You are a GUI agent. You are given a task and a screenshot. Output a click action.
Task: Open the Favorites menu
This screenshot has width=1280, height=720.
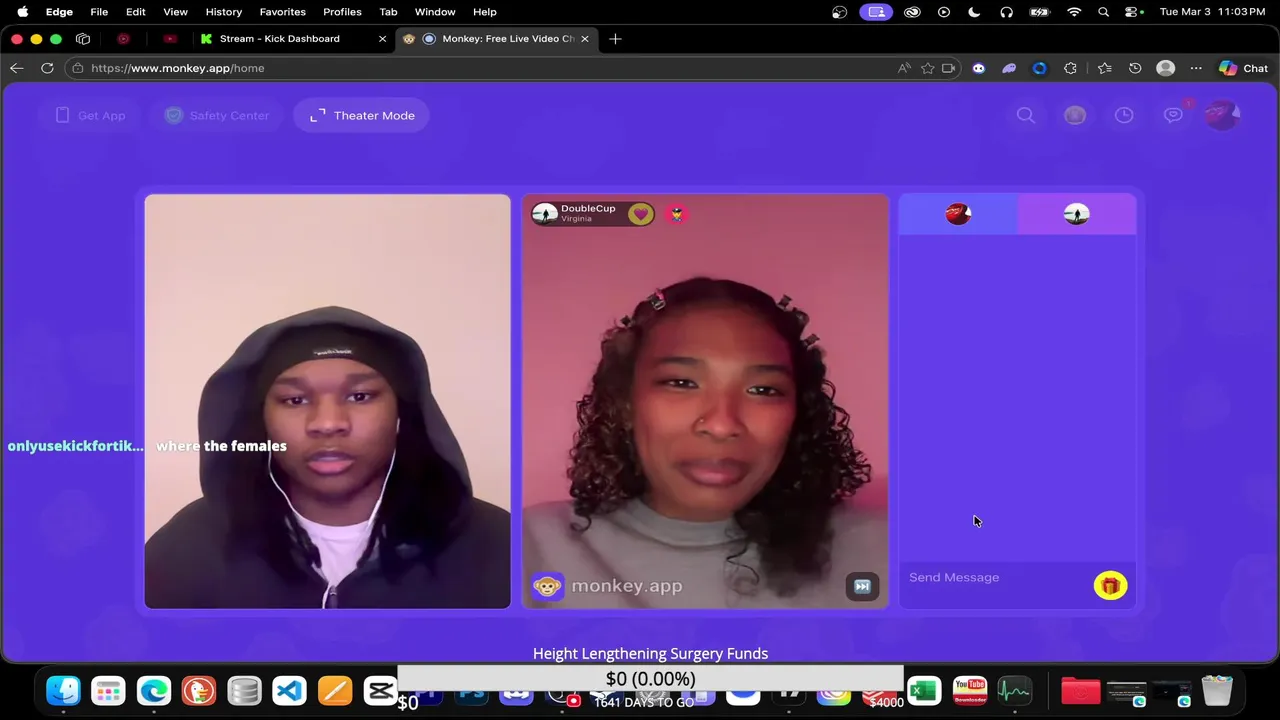coord(282,12)
